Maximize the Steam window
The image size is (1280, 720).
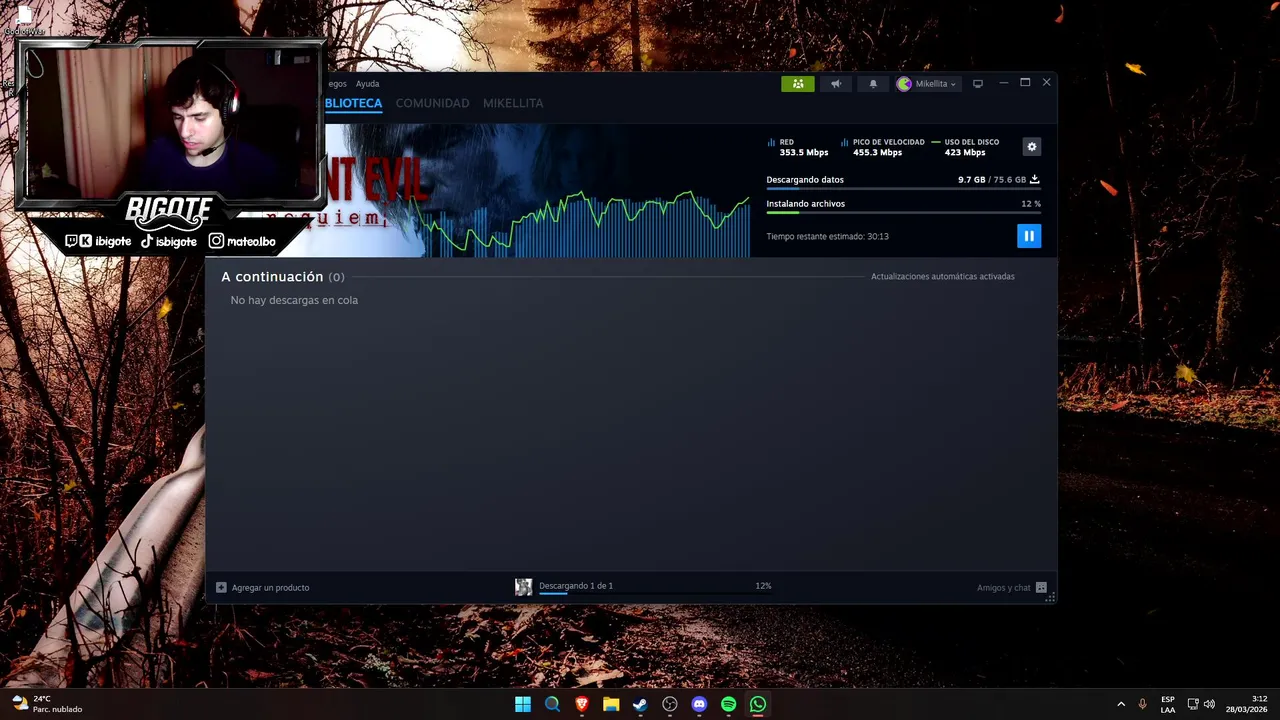[1025, 83]
